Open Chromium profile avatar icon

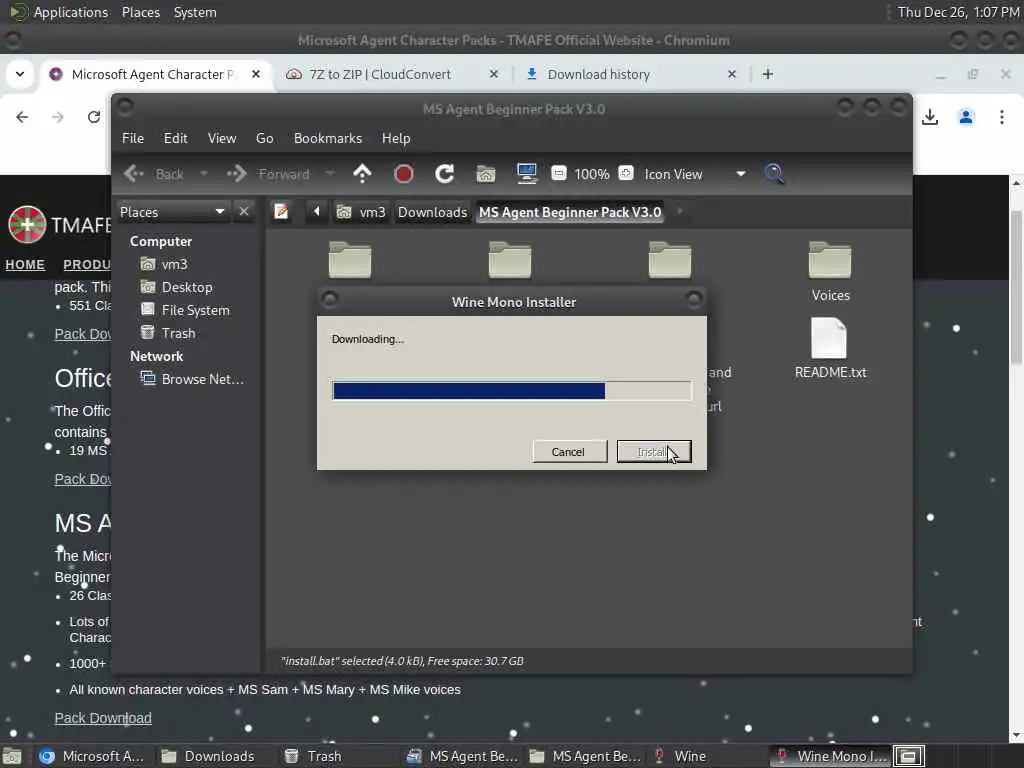coord(966,117)
